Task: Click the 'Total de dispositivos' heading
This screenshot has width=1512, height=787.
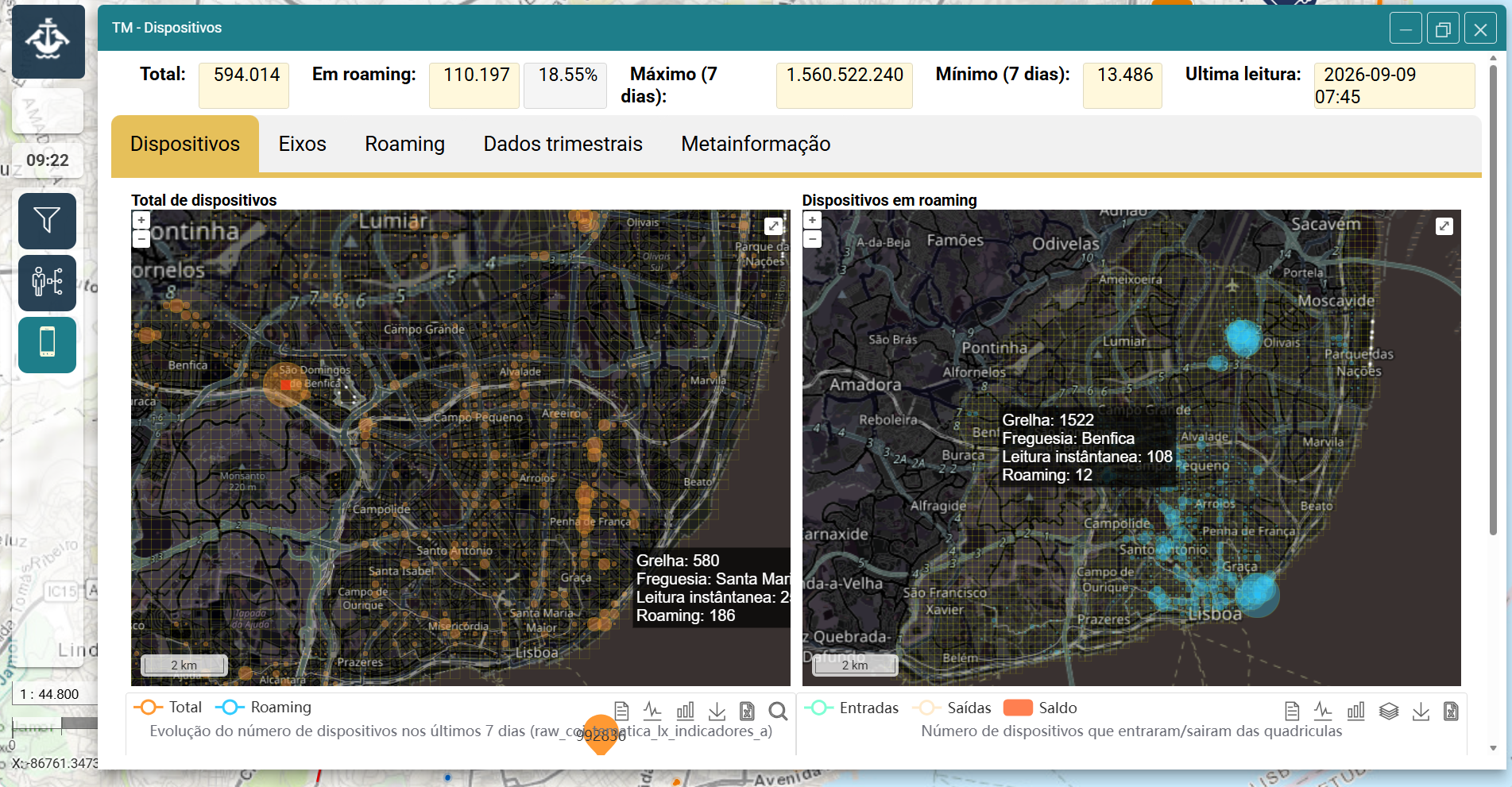Action: coord(204,200)
